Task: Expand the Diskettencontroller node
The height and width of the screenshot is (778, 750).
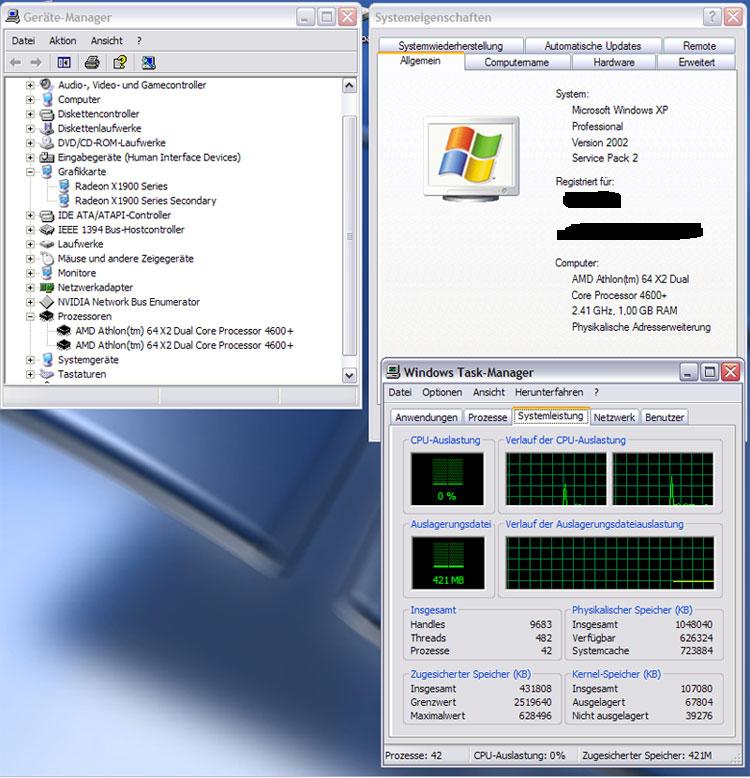Action: point(30,114)
